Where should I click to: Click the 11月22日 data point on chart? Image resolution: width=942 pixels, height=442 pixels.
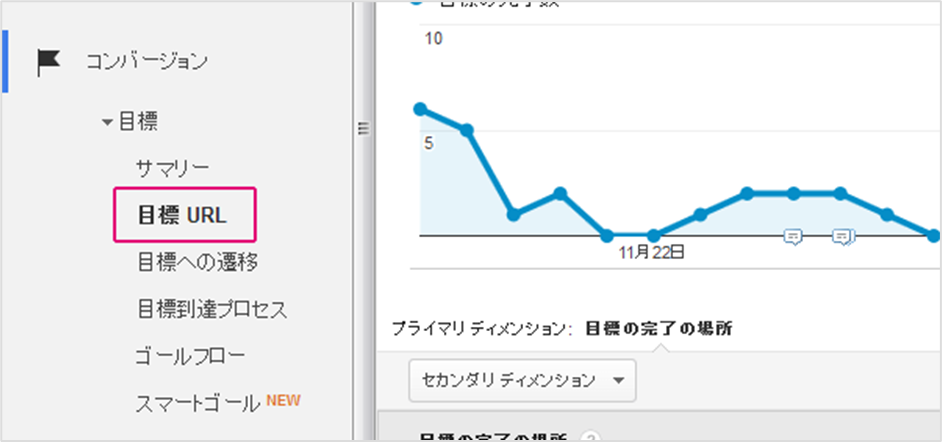pyautogui.click(x=654, y=235)
